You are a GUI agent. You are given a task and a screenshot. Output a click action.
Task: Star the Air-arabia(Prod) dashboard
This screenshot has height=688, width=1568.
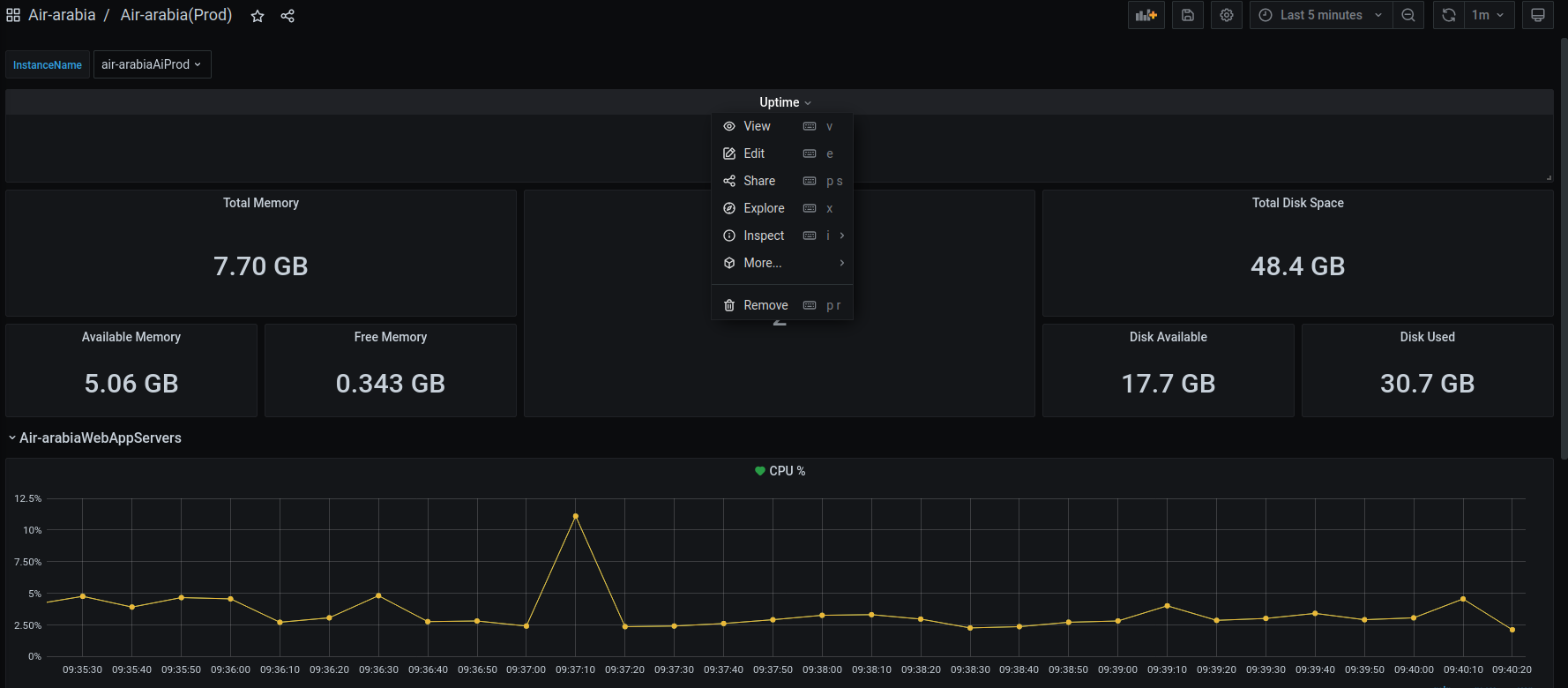pyautogui.click(x=258, y=16)
